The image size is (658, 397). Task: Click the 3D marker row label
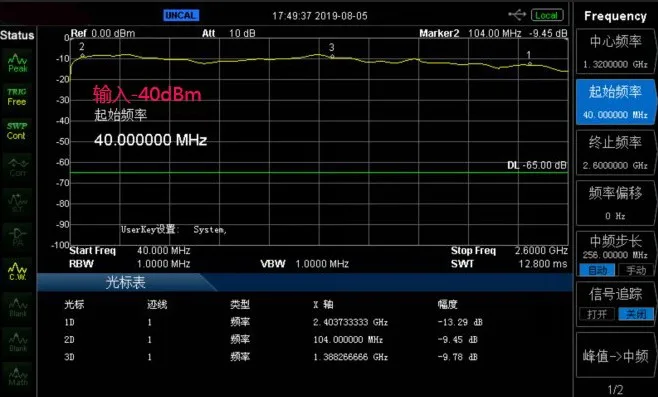[x=69, y=357]
